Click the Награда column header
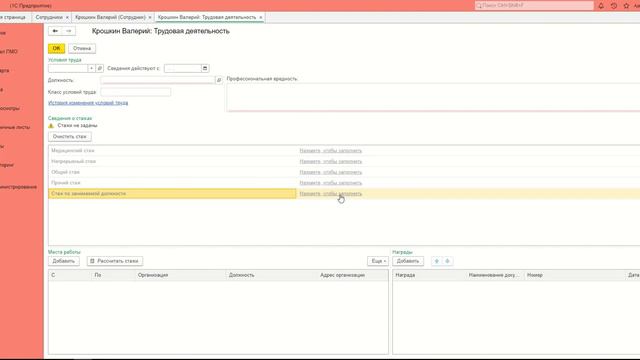Image resolution: width=640 pixels, height=360 pixels. click(429, 275)
